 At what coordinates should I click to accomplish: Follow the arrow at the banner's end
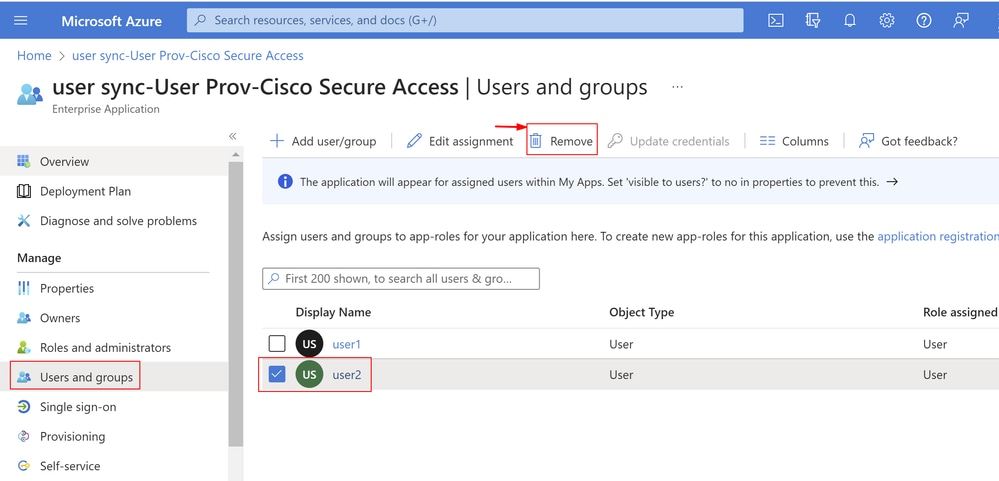click(x=893, y=182)
